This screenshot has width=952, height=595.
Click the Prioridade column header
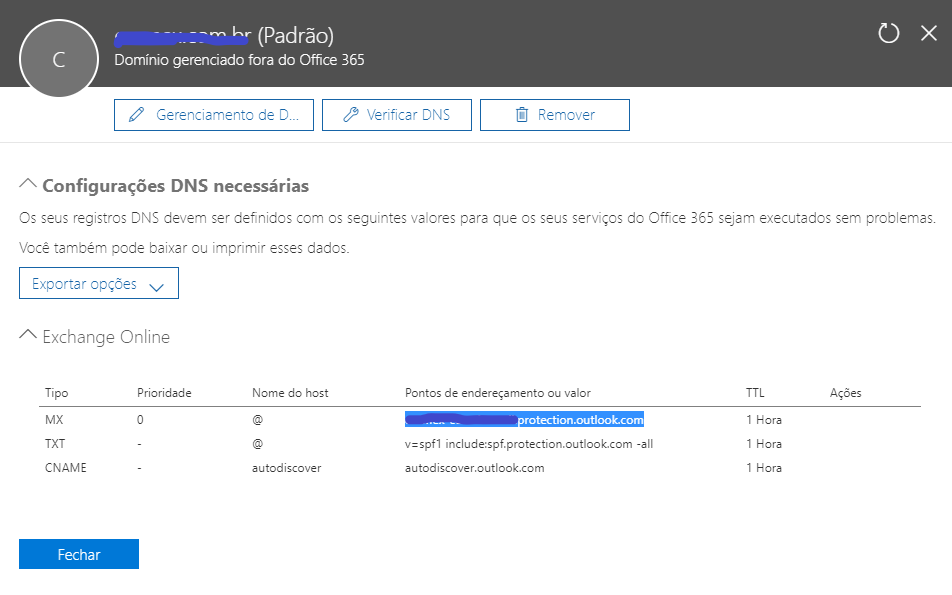pyautogui.click(x=164, y=393)
